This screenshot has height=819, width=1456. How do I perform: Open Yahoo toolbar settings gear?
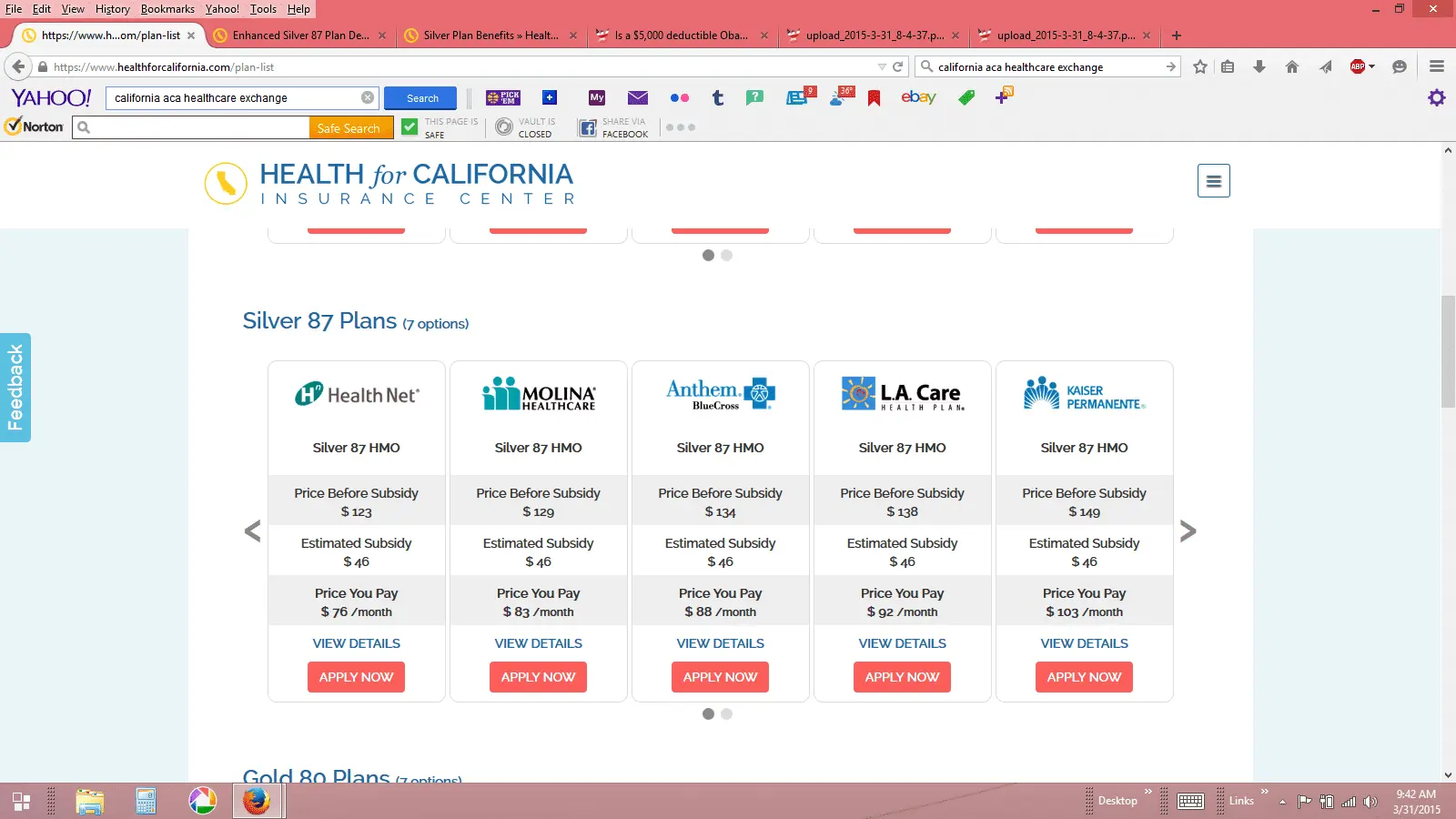[1436, 97]
